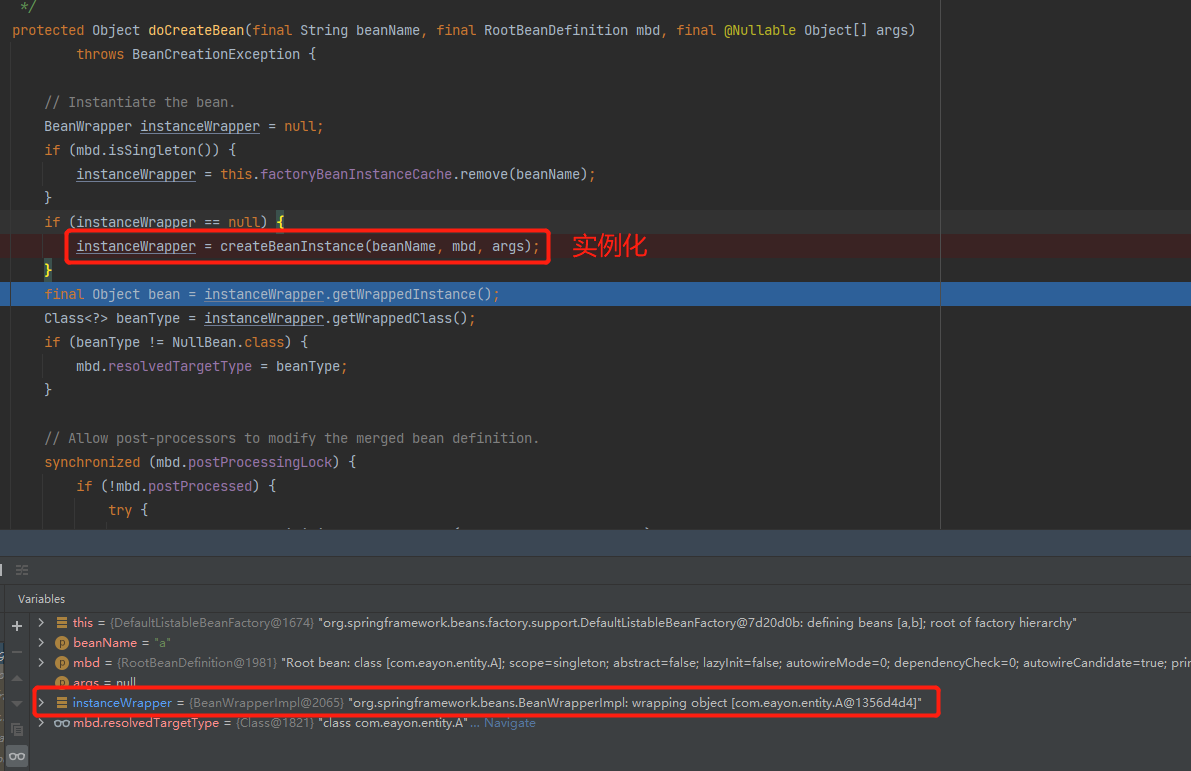Click the move watch down arrow
The image size is (1191, 771).
point(17,704)
